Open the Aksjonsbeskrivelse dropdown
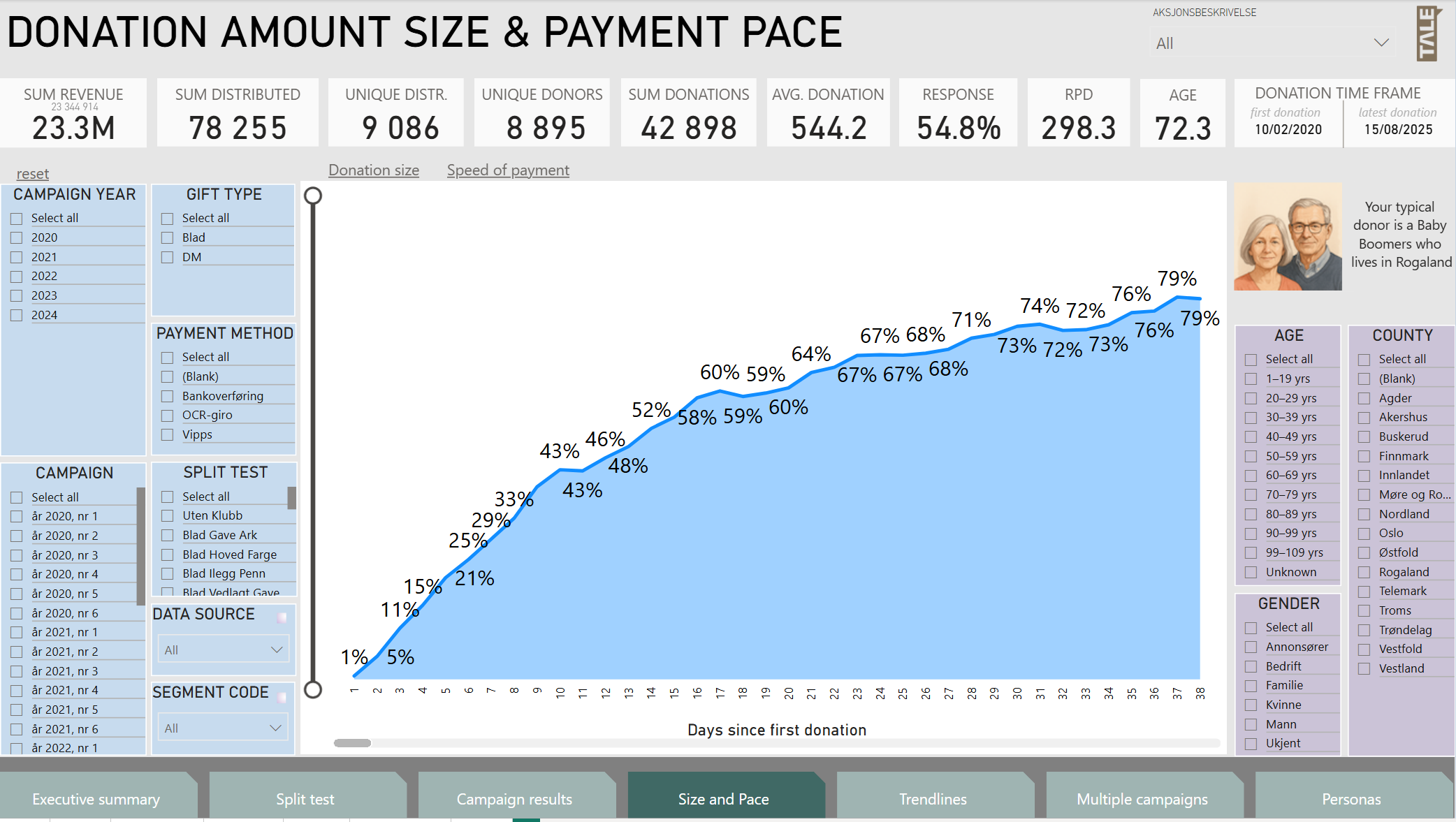This screenshot has height=822, width=1456. point(1272,43)
